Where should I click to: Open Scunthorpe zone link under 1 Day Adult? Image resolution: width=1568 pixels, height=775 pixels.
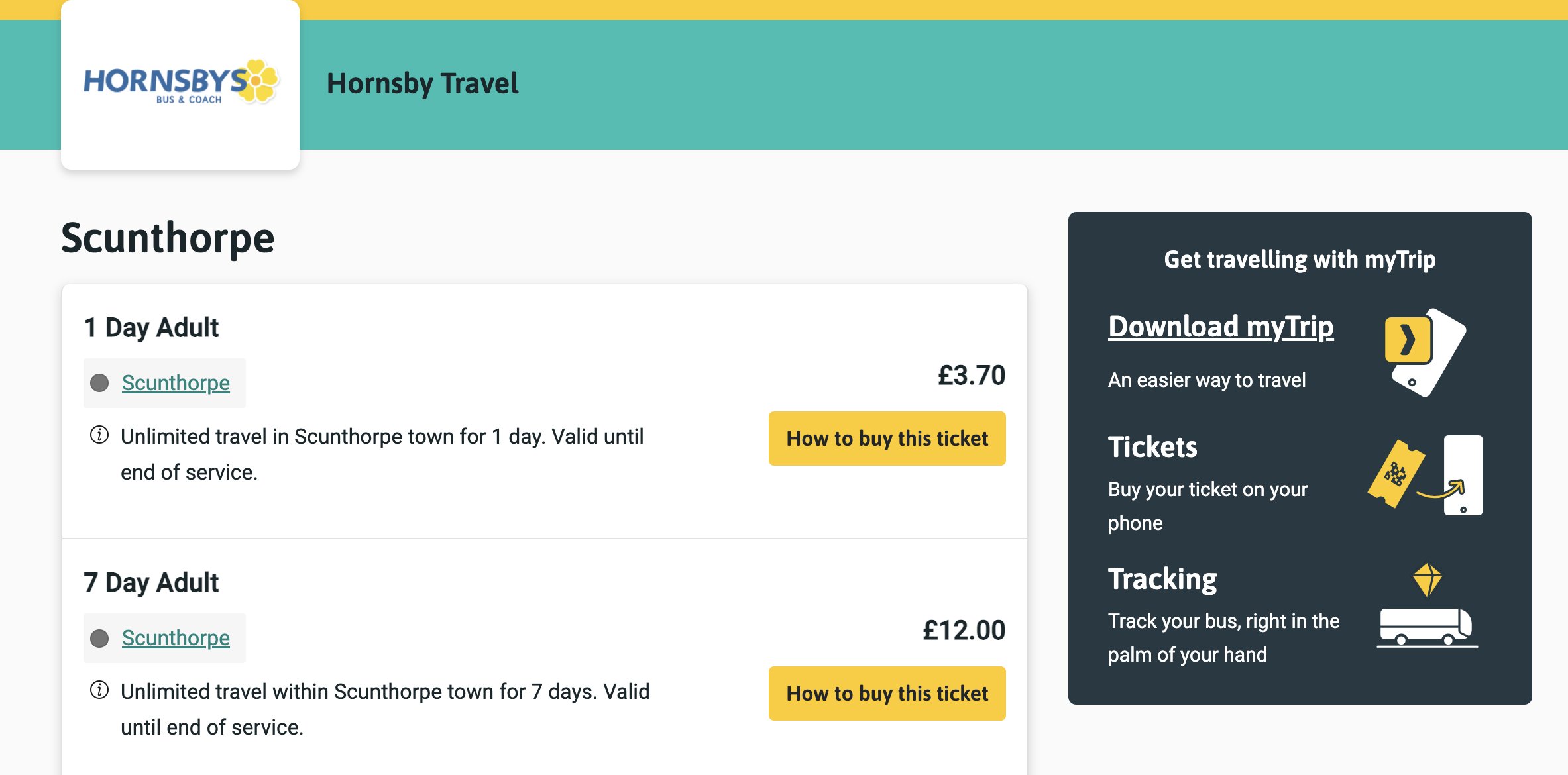click(x=176, y=383)
